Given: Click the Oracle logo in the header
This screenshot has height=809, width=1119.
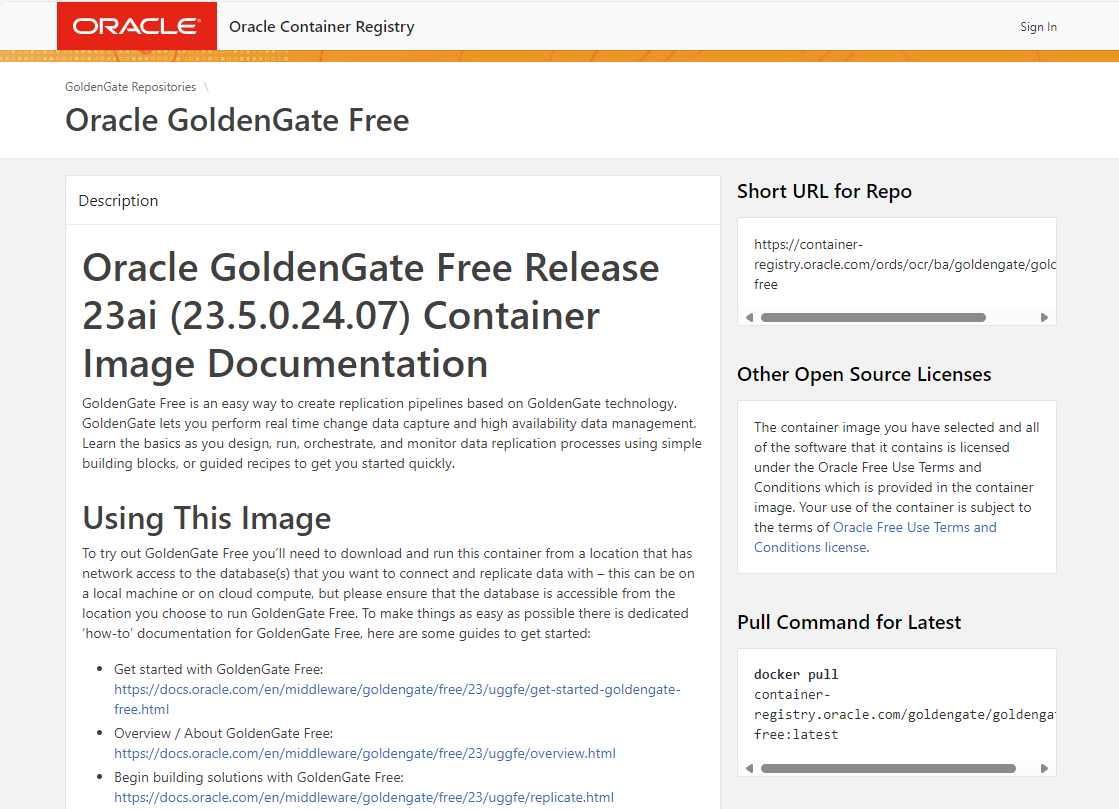Looking at the screenshot, I should [136, 25].
